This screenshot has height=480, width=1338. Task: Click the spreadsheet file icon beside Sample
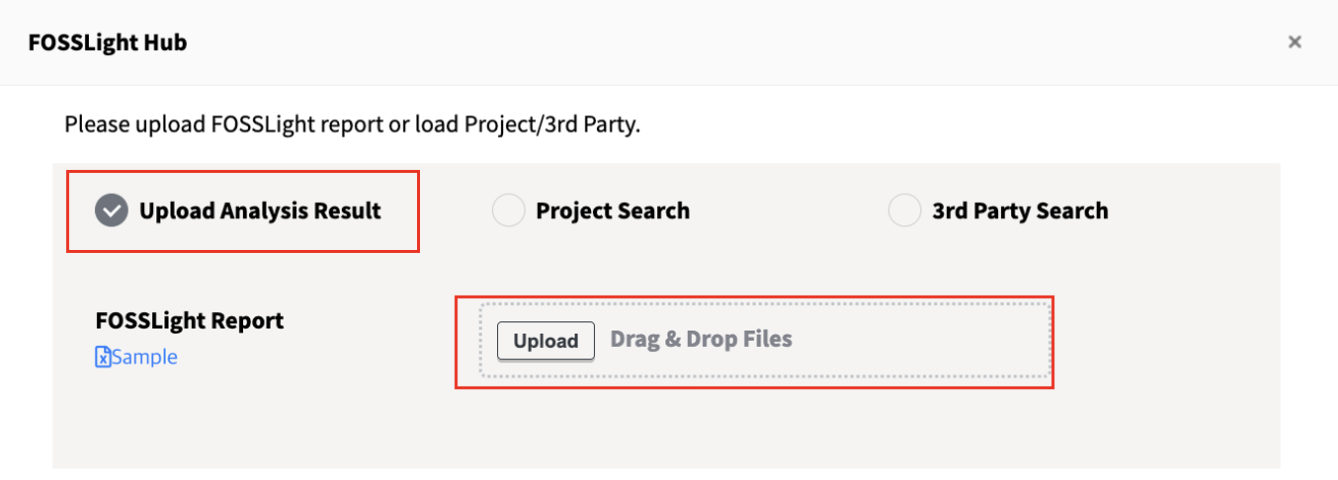point(102,357)
